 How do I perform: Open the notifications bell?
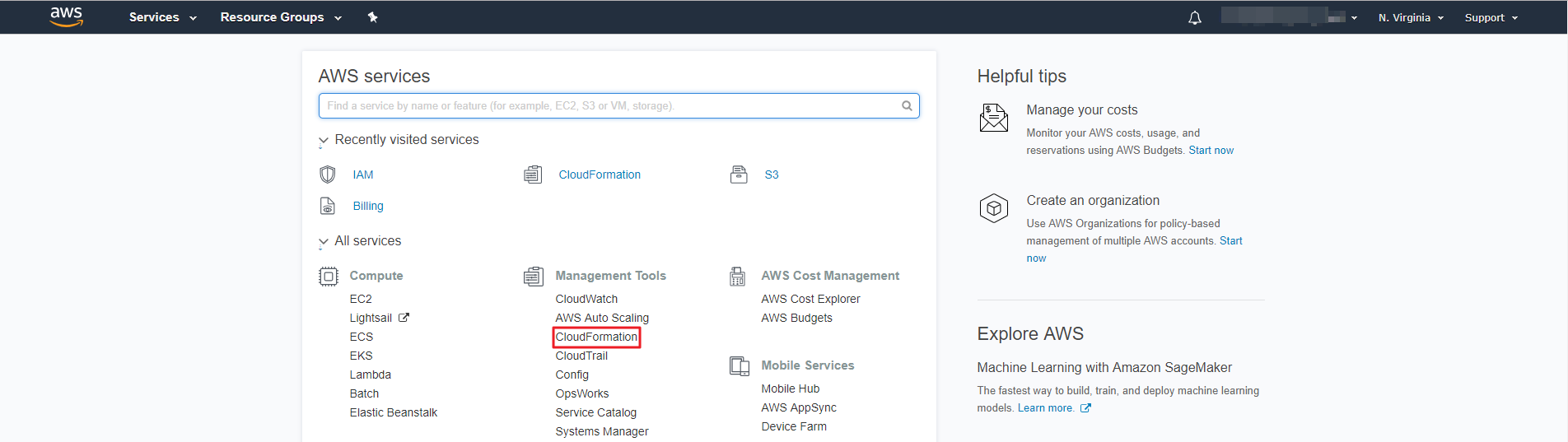click(1194, 18)
